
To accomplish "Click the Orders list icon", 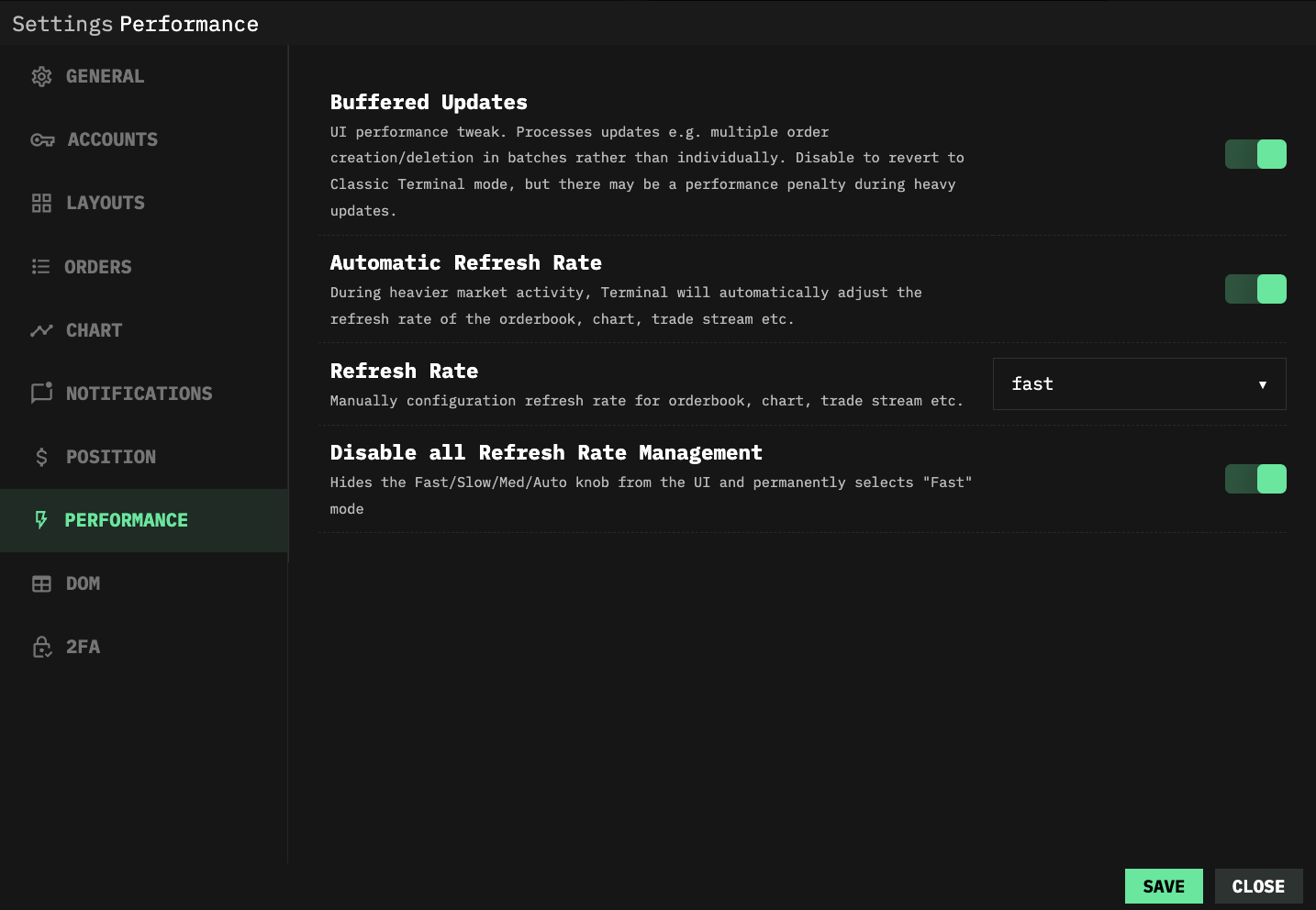I will [x=40, y=267].
